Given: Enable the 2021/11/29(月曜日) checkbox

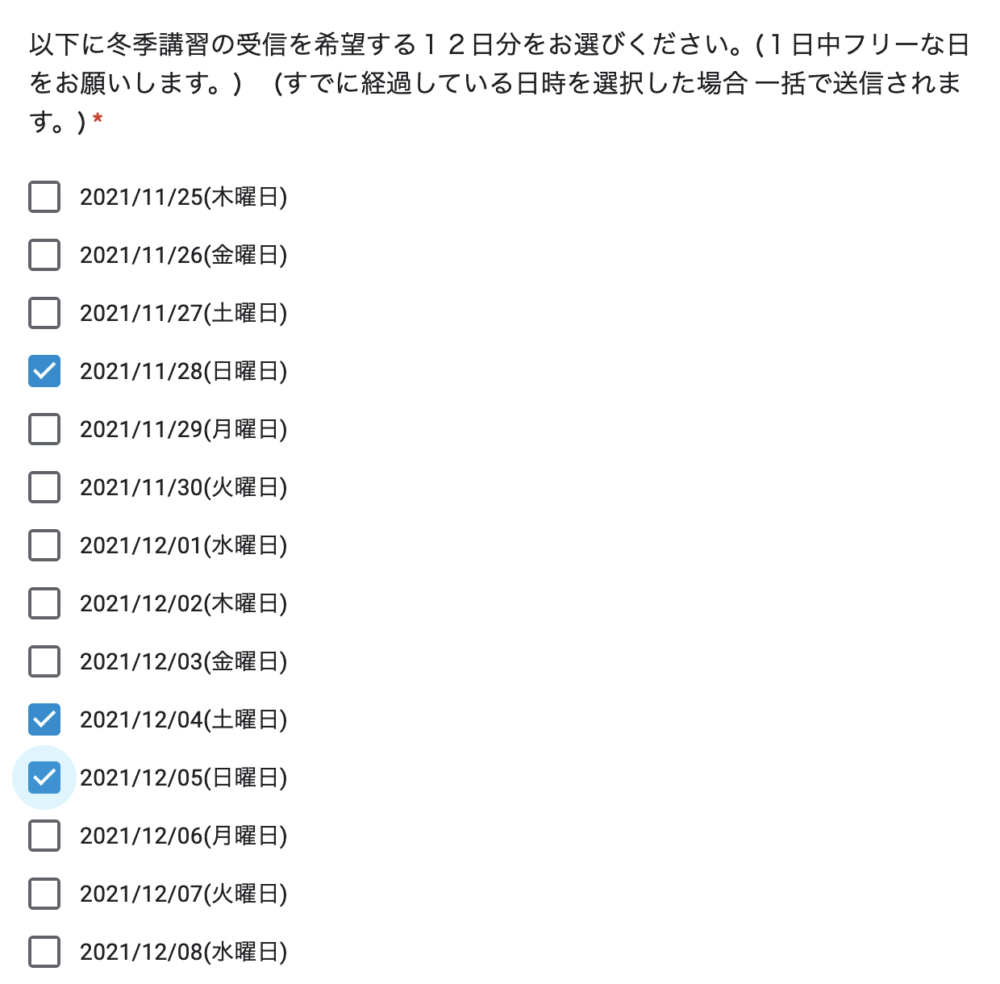Looking at the screenshot, I should pyautogui.click(x=44, y=429).
